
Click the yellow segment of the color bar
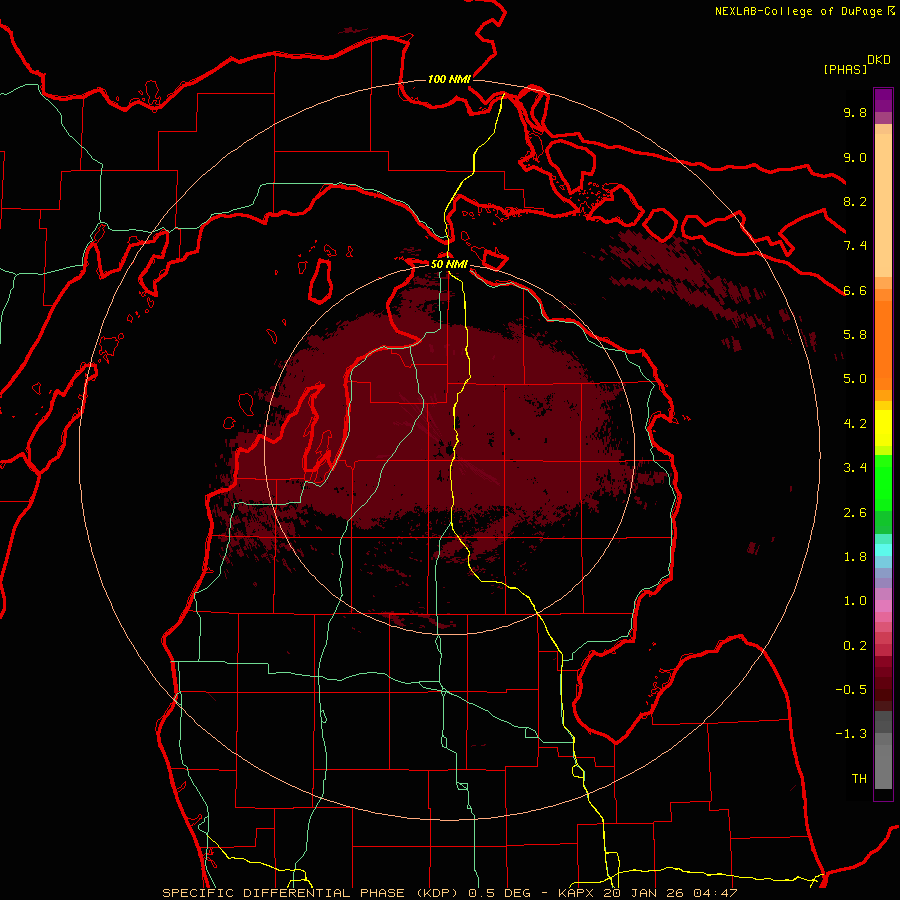point(883,428)
